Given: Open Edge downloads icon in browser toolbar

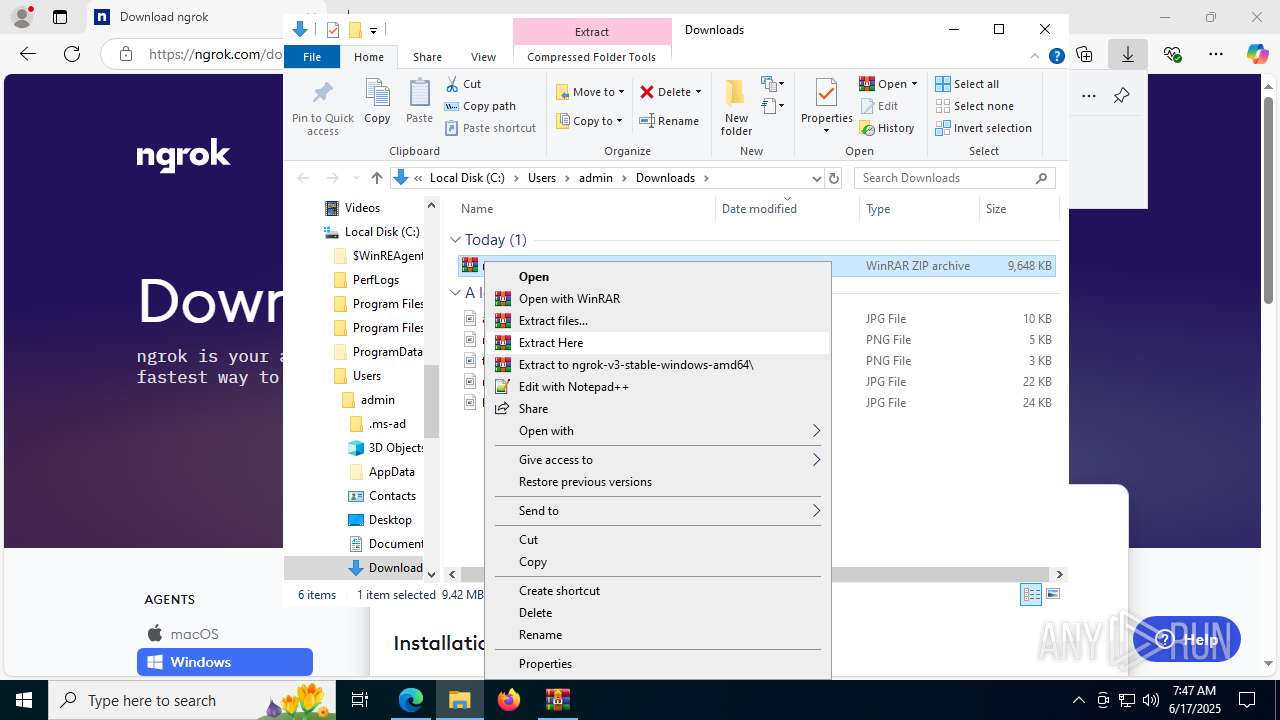Looking at the screenshot, I should coord(1128,54).
